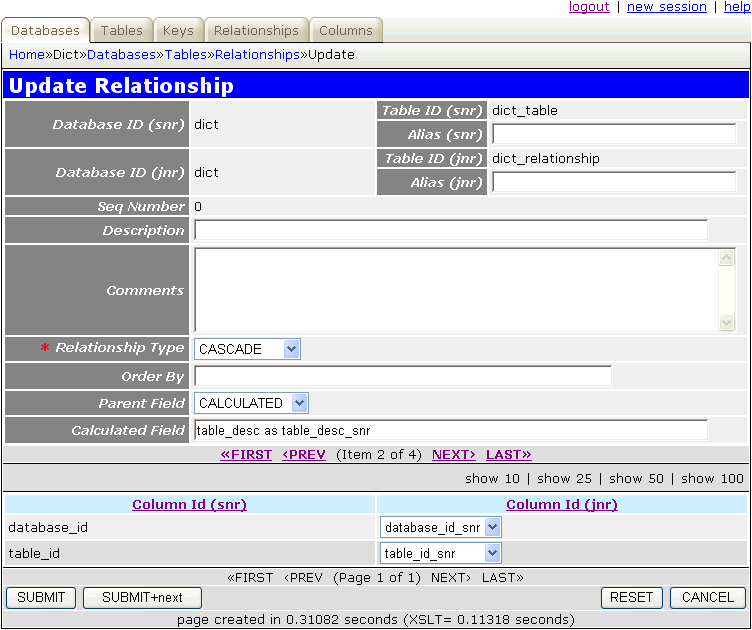Open the Relationships tab
This screenshot has width=752, height=630.
click(256, 30)
